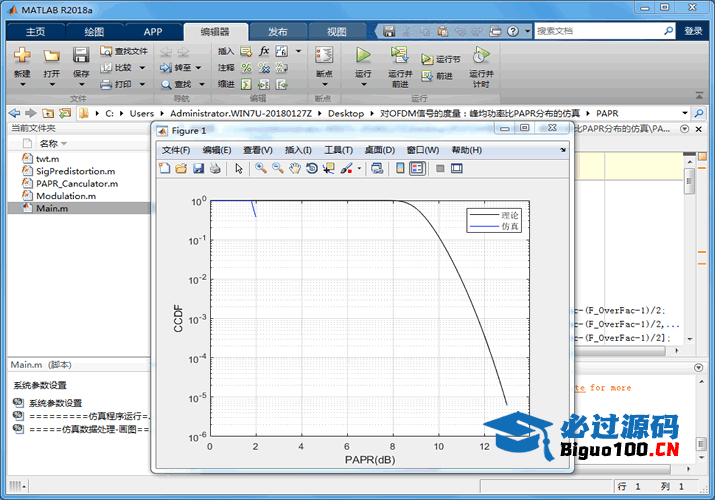Toggle the insert legend button
Screen dimensions: 715x500
tap(417, 169)
